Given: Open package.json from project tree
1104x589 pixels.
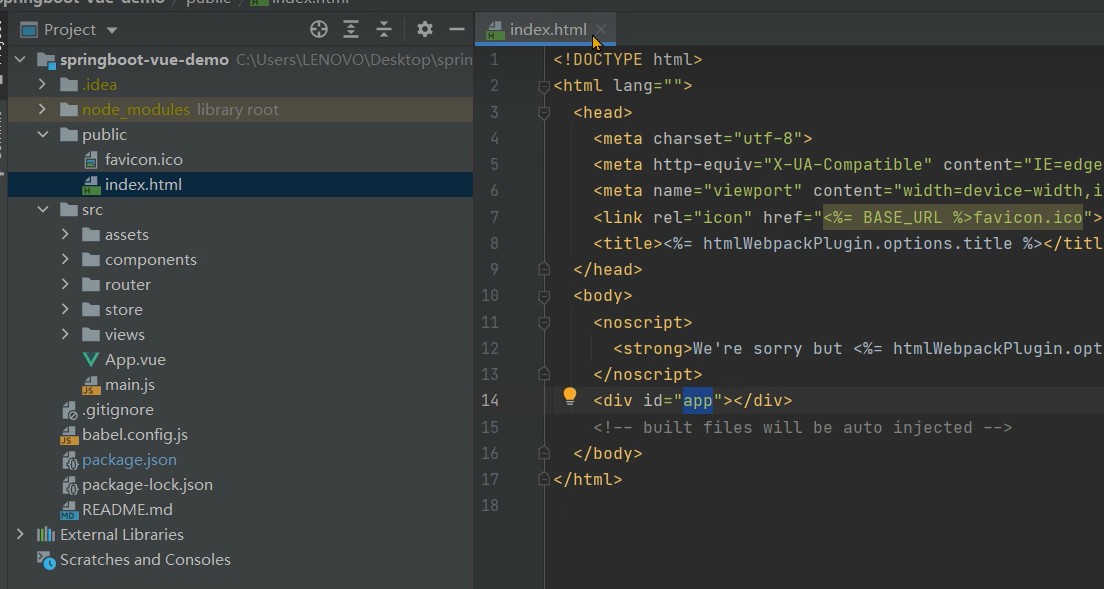Looking at the screenshot, I should pyautogui.click(x=129, y=459).
